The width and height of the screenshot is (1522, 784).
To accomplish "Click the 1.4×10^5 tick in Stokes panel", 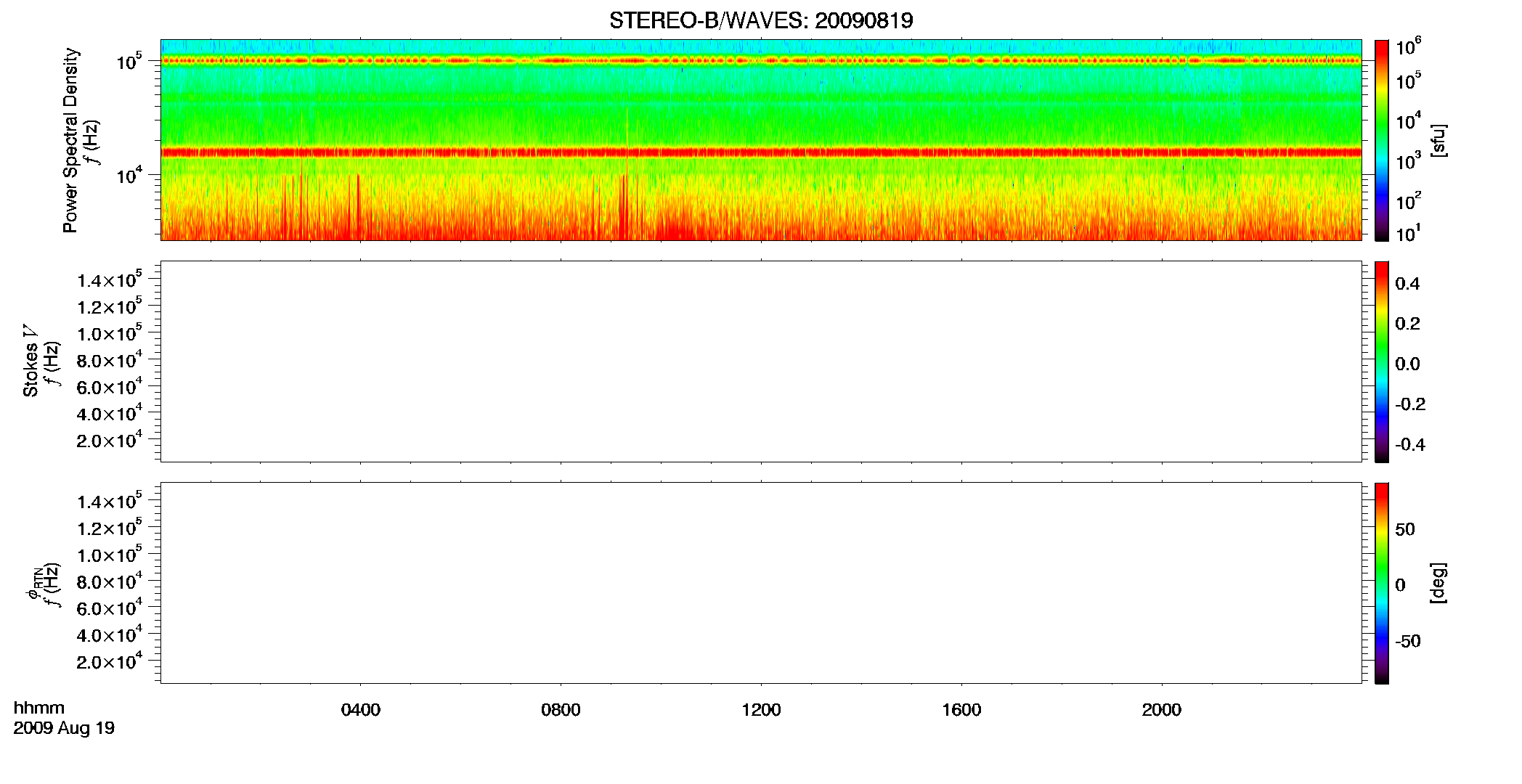I will (110, 280).
